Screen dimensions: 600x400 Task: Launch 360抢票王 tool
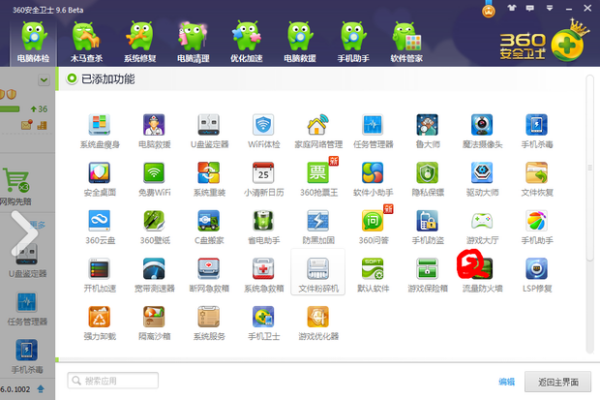tap(318, 179)
